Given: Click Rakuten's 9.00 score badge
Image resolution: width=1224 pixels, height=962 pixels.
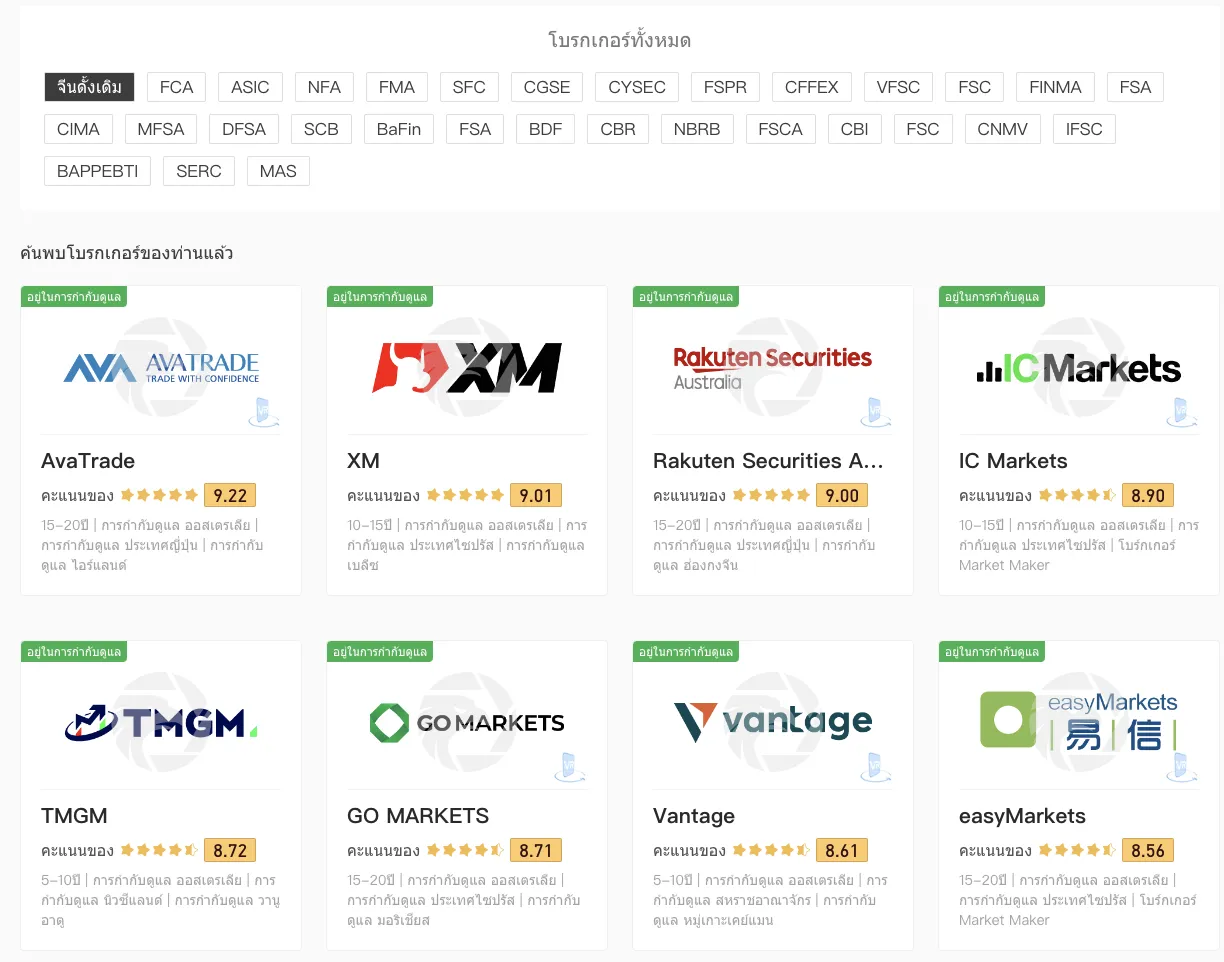Looking at the screenshot, I should pos(842,495).
